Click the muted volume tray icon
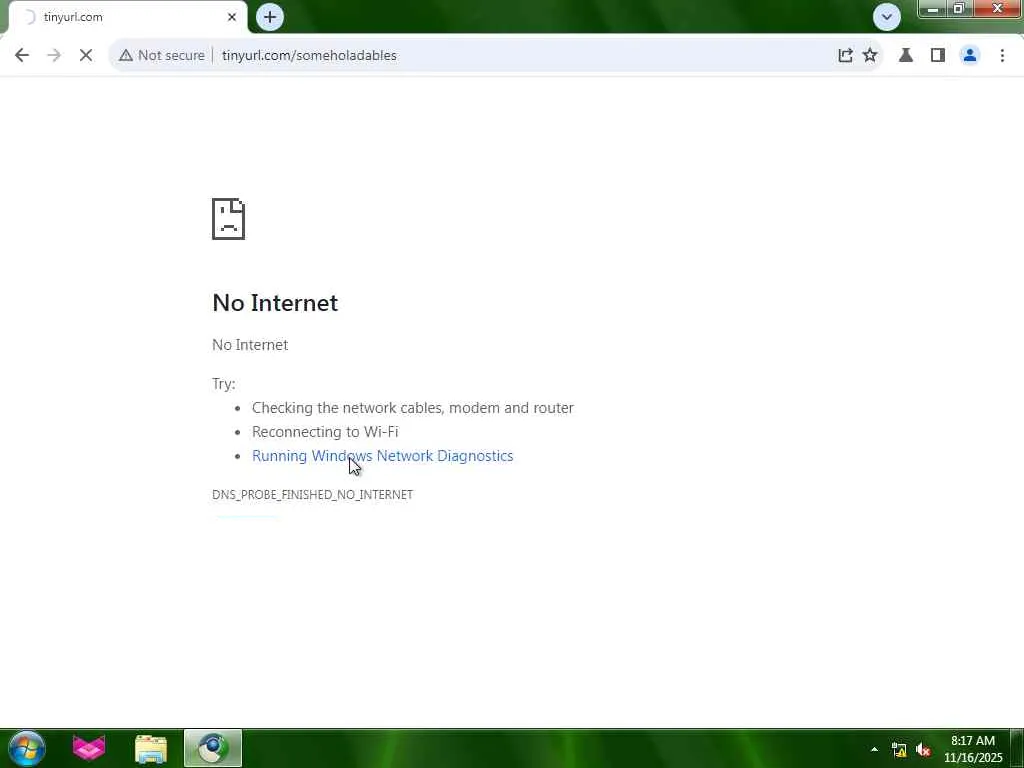Viewport: 1024px width, 768px height. [x=923, y=750]
